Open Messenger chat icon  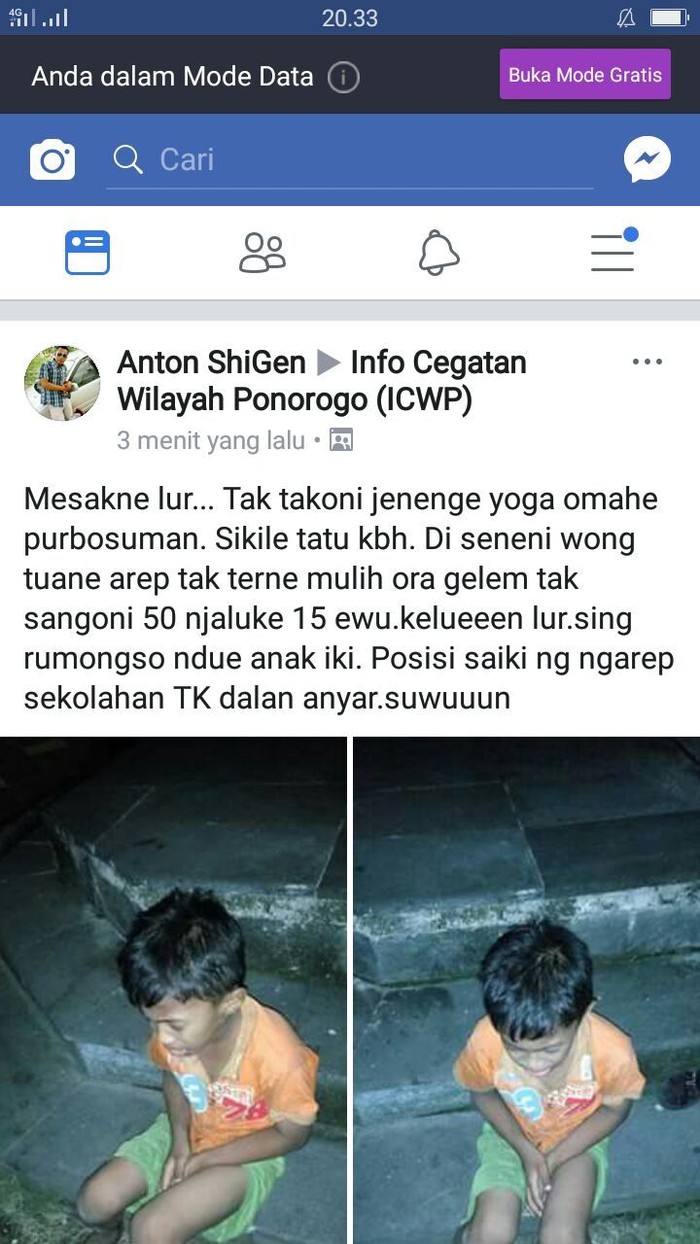pos(647,159)
